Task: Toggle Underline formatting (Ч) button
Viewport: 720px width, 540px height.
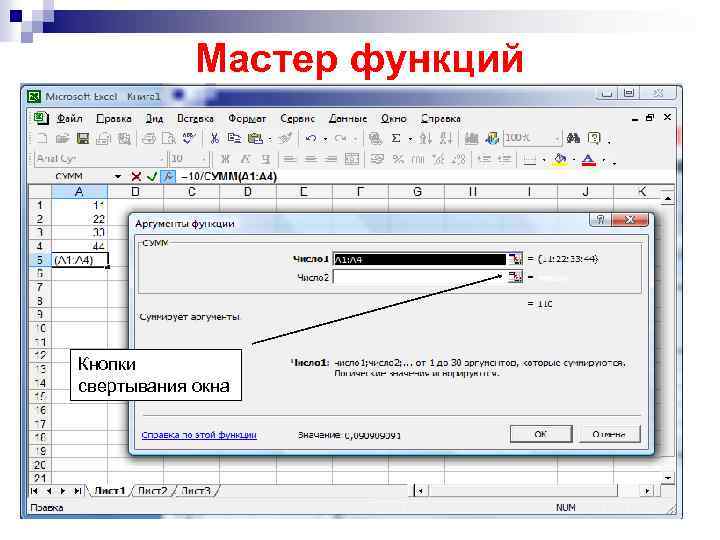Action: [265, 159]
